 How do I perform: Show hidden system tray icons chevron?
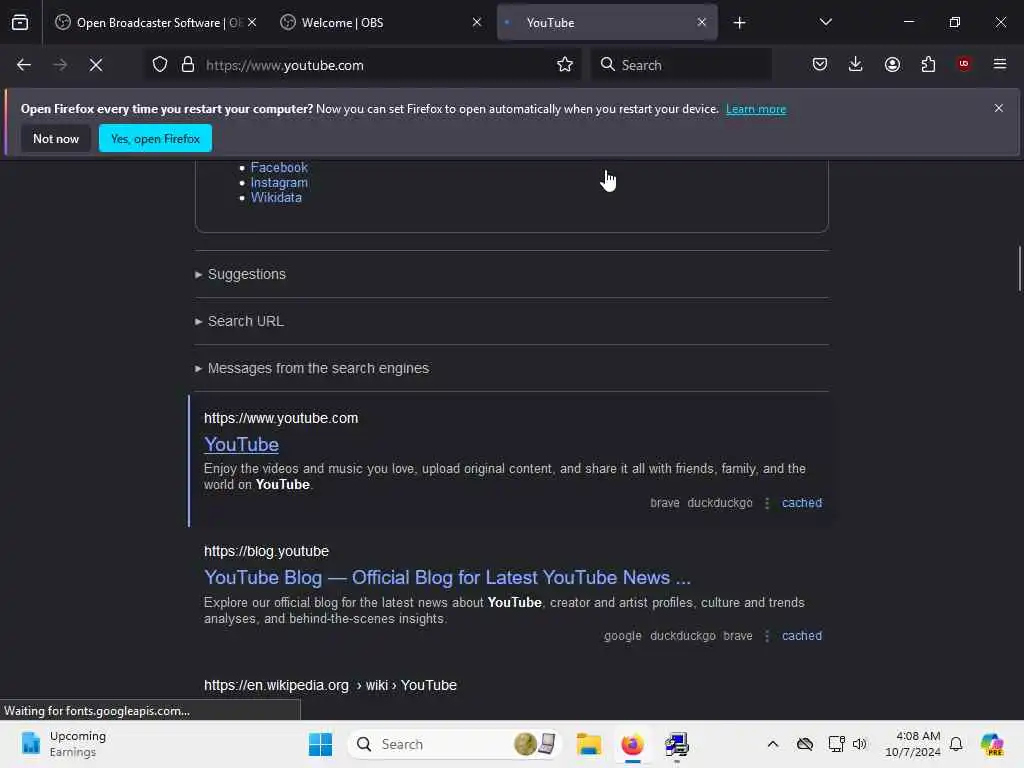pos(773,744)
